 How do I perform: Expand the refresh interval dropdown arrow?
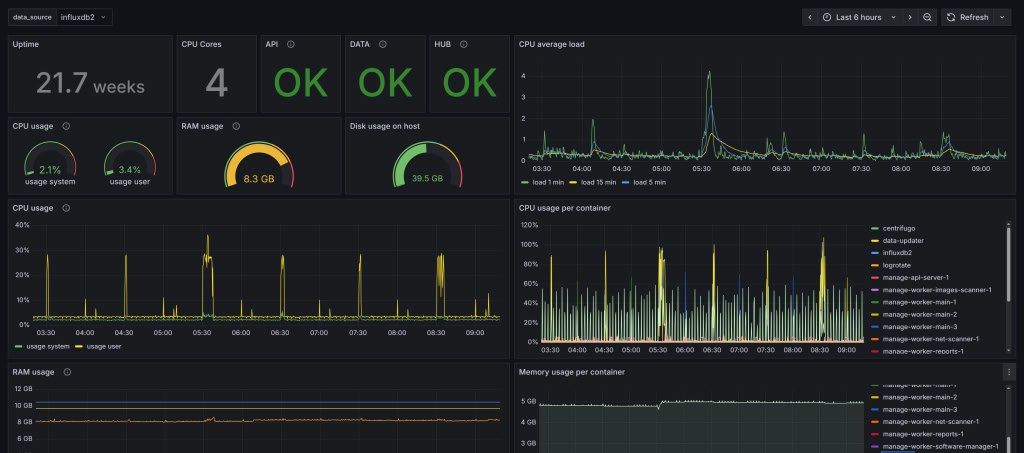[x=1003, y=17]
